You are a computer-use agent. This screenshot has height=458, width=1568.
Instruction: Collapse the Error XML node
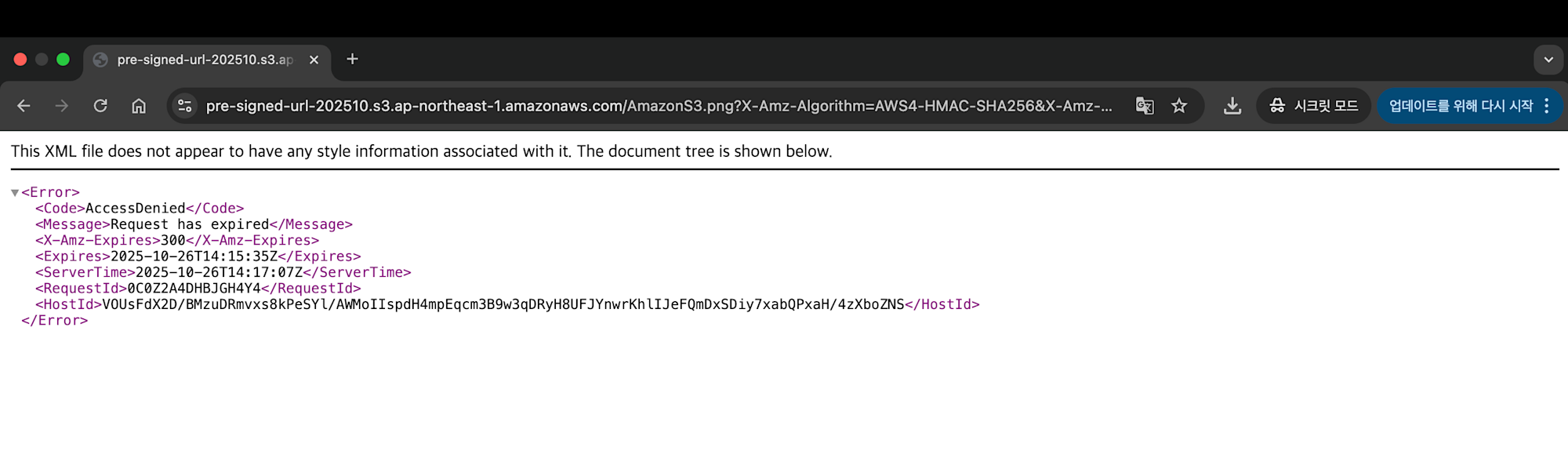click(15, 193)
